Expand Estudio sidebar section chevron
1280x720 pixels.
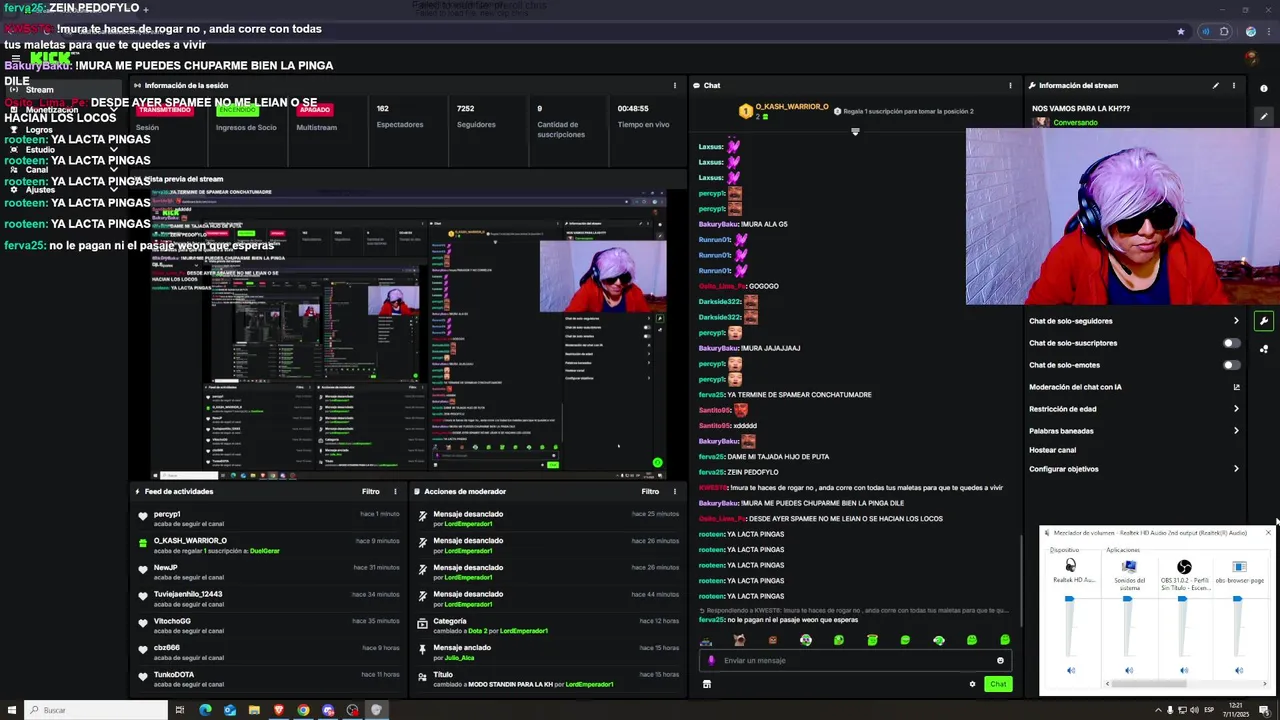tap(113, 150)
